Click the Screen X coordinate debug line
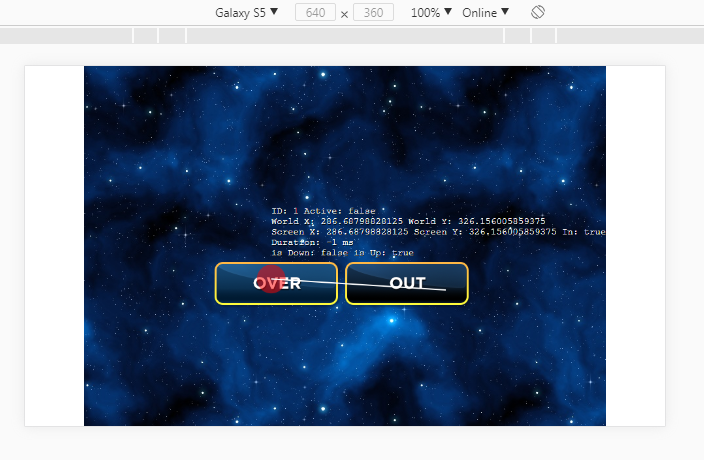The width and height of the screenshot is (704, 460). click(438, 232)
